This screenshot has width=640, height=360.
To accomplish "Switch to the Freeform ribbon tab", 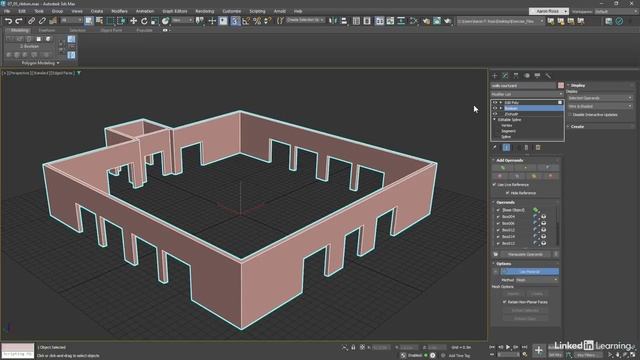I will [47, 30].
